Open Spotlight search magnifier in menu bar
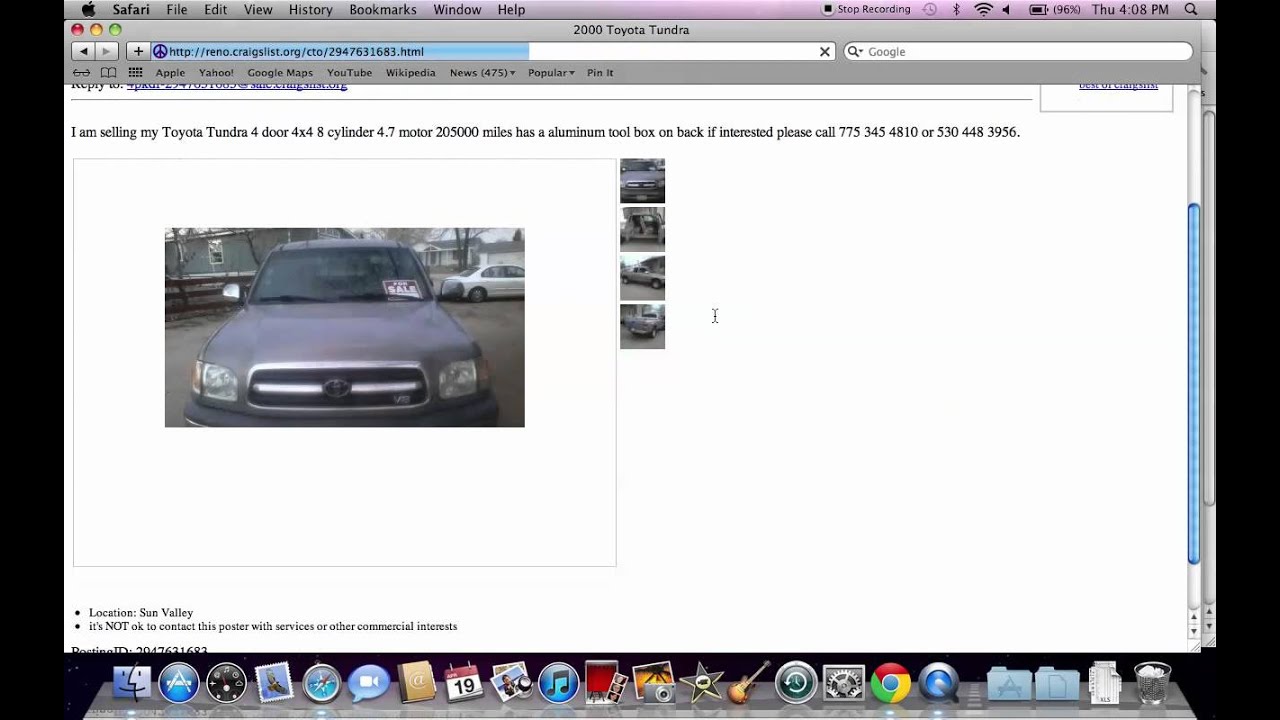This screenshot has height=720, width=1280. point(1191,9)
